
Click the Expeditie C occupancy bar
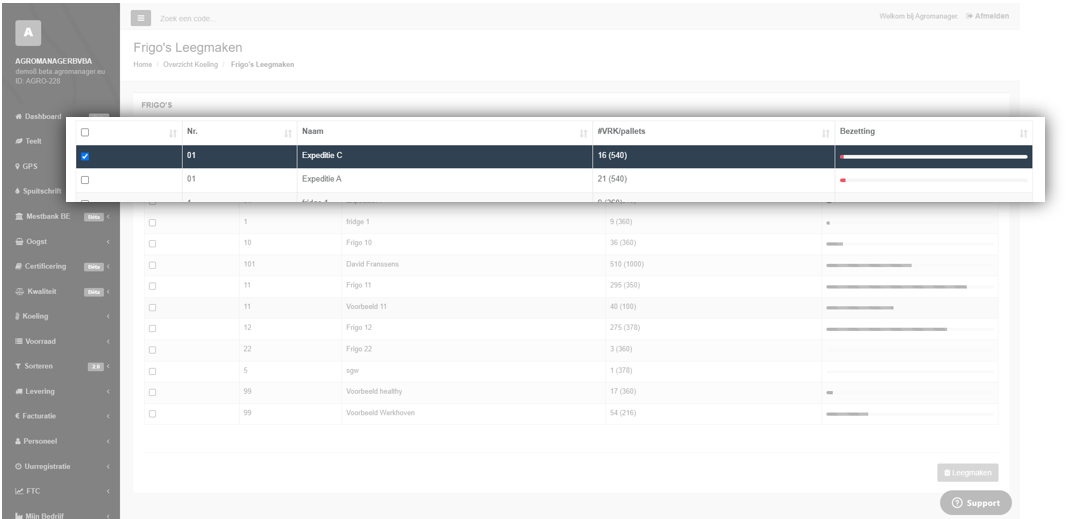coord(934,157)
